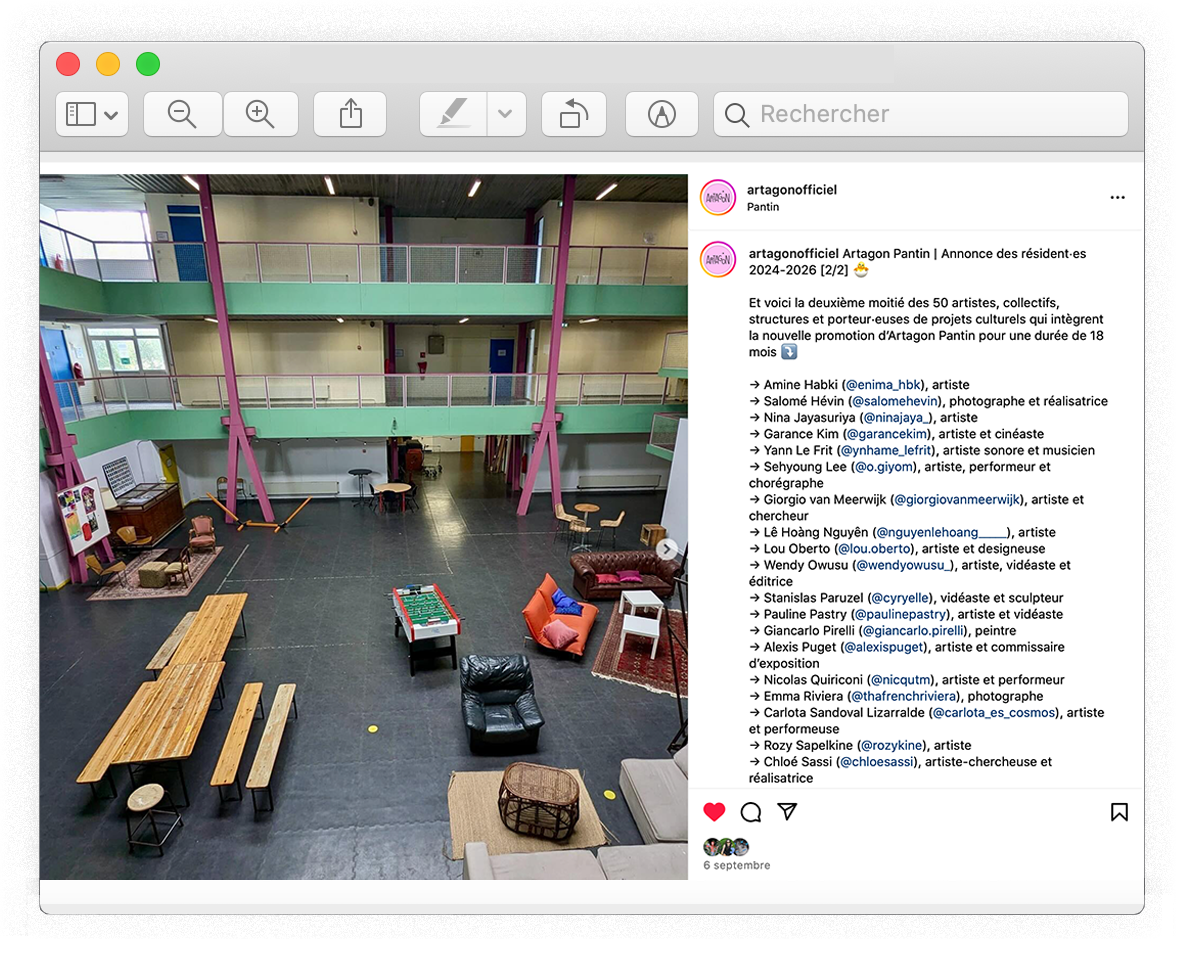This screenshot has width=1196, height=957.
Task: Open the @wendyowusu_ mention
Action: pyautogui.click(x=905, y=565)
